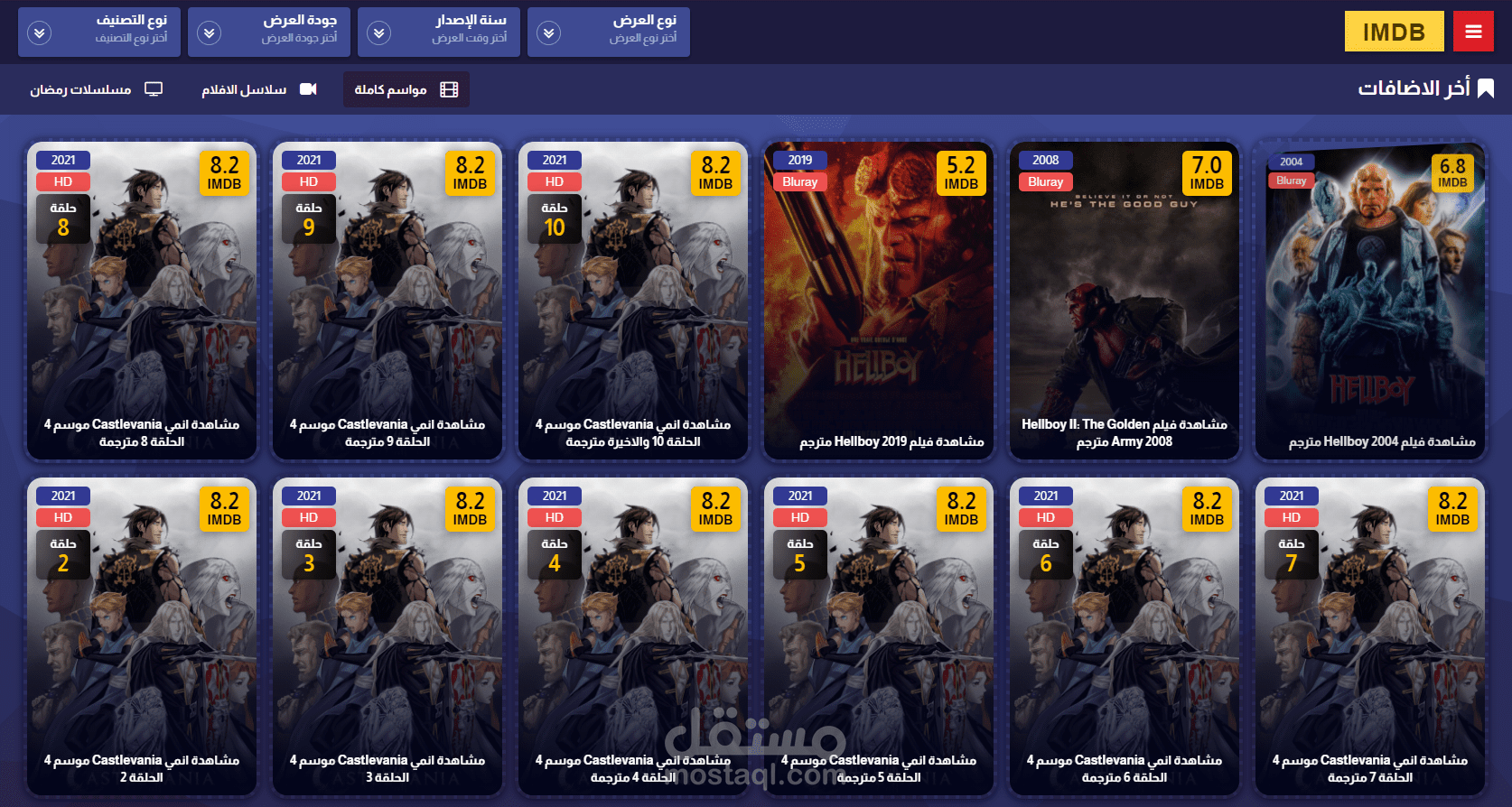The image size is (1512, 807).
Task: Open Castlevania season 4 episode 5 card
Action: click(x=879, y=636)
